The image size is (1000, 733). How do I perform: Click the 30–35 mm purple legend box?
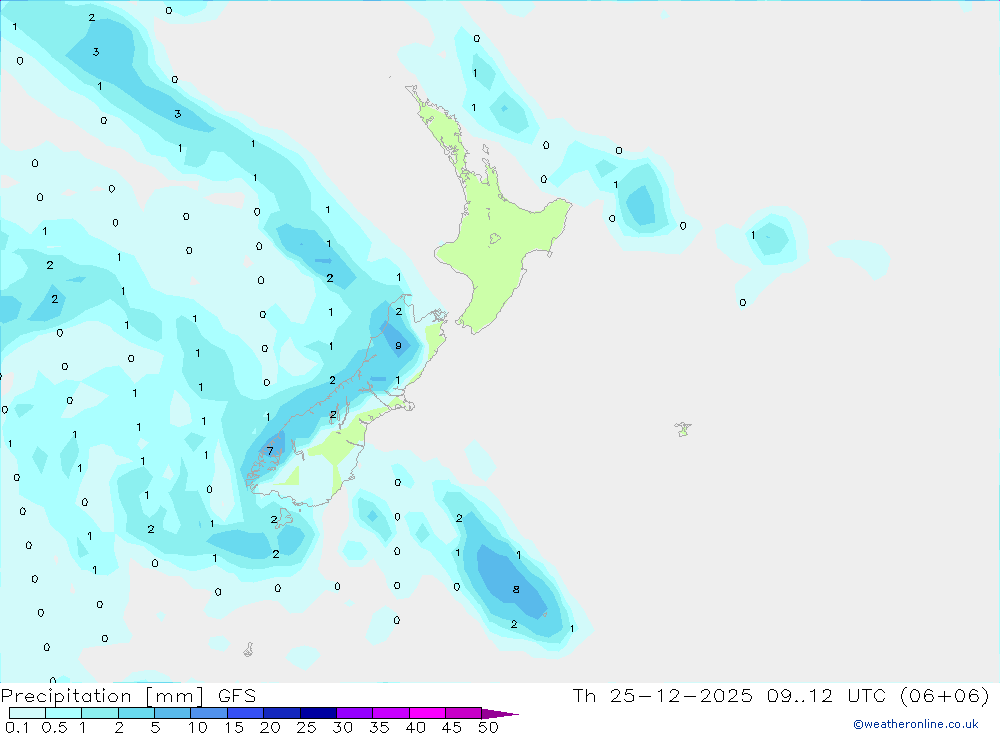[x=355, y=713]
